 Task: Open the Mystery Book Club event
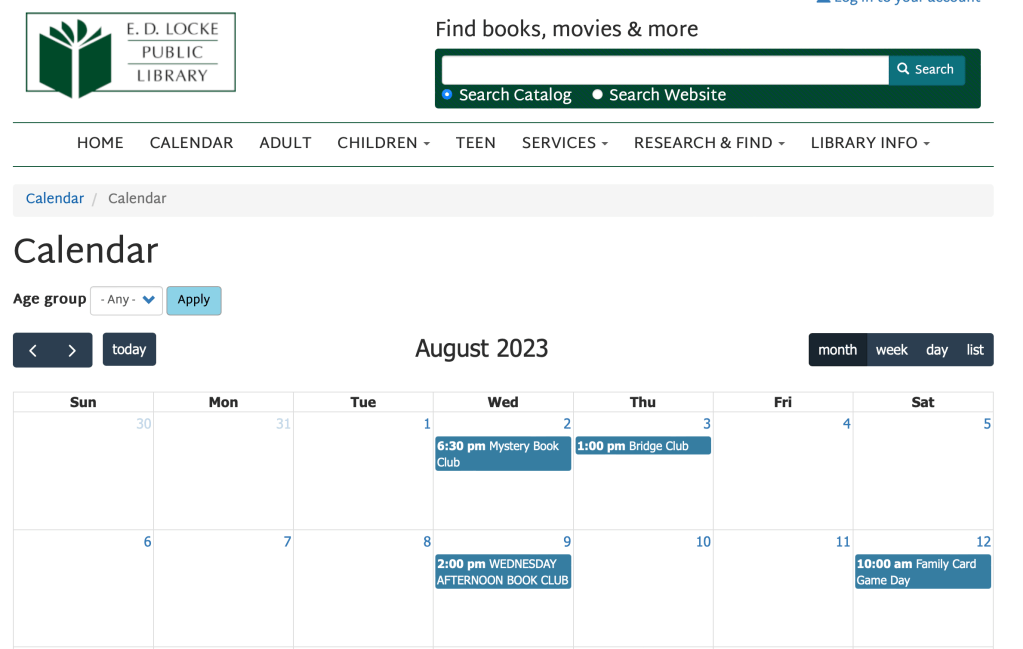coord(502,454)
